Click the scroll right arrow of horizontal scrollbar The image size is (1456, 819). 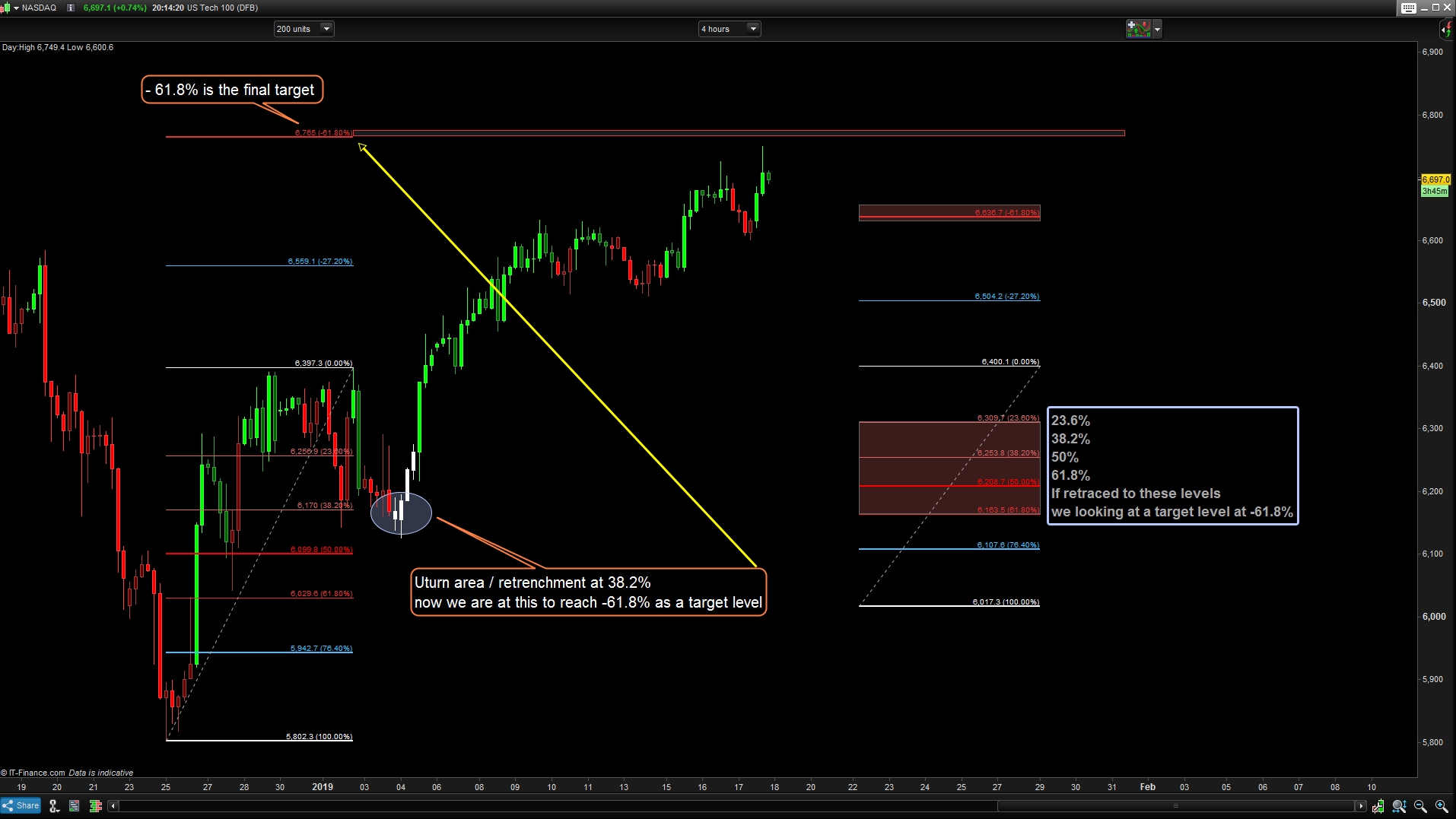click(1361, 806)
